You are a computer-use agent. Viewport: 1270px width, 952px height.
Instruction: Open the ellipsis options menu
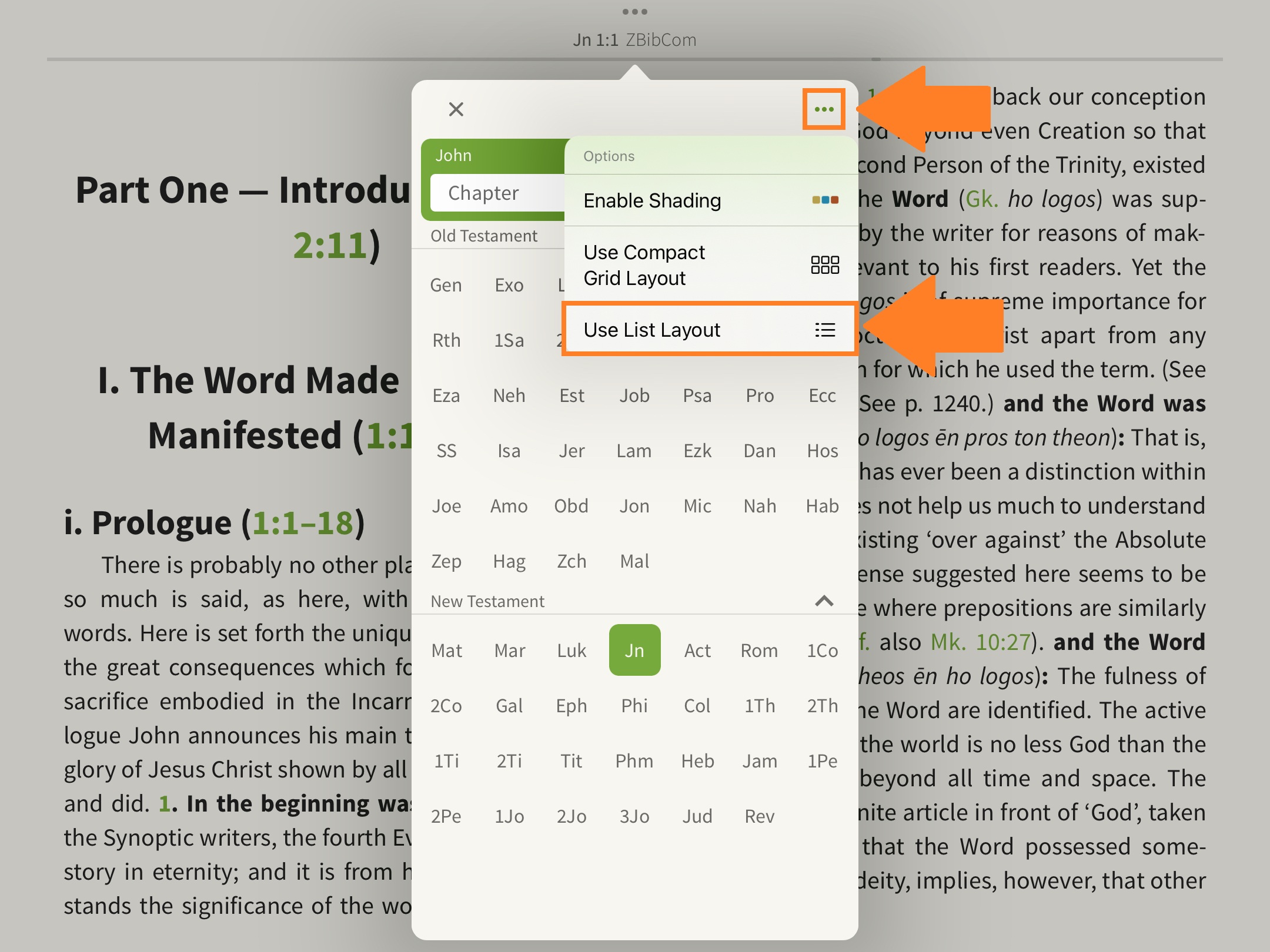tap(825, 109)
